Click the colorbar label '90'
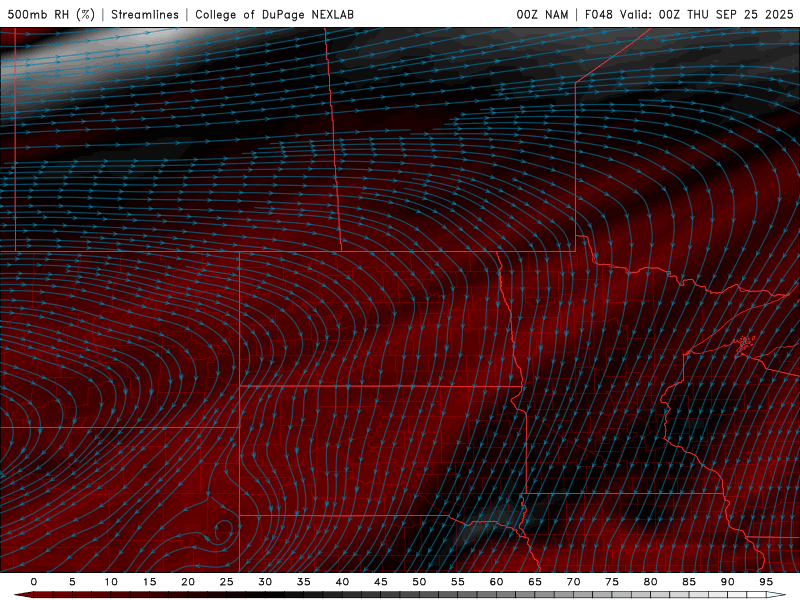The image size is (800, 600). tap(727, 582)
